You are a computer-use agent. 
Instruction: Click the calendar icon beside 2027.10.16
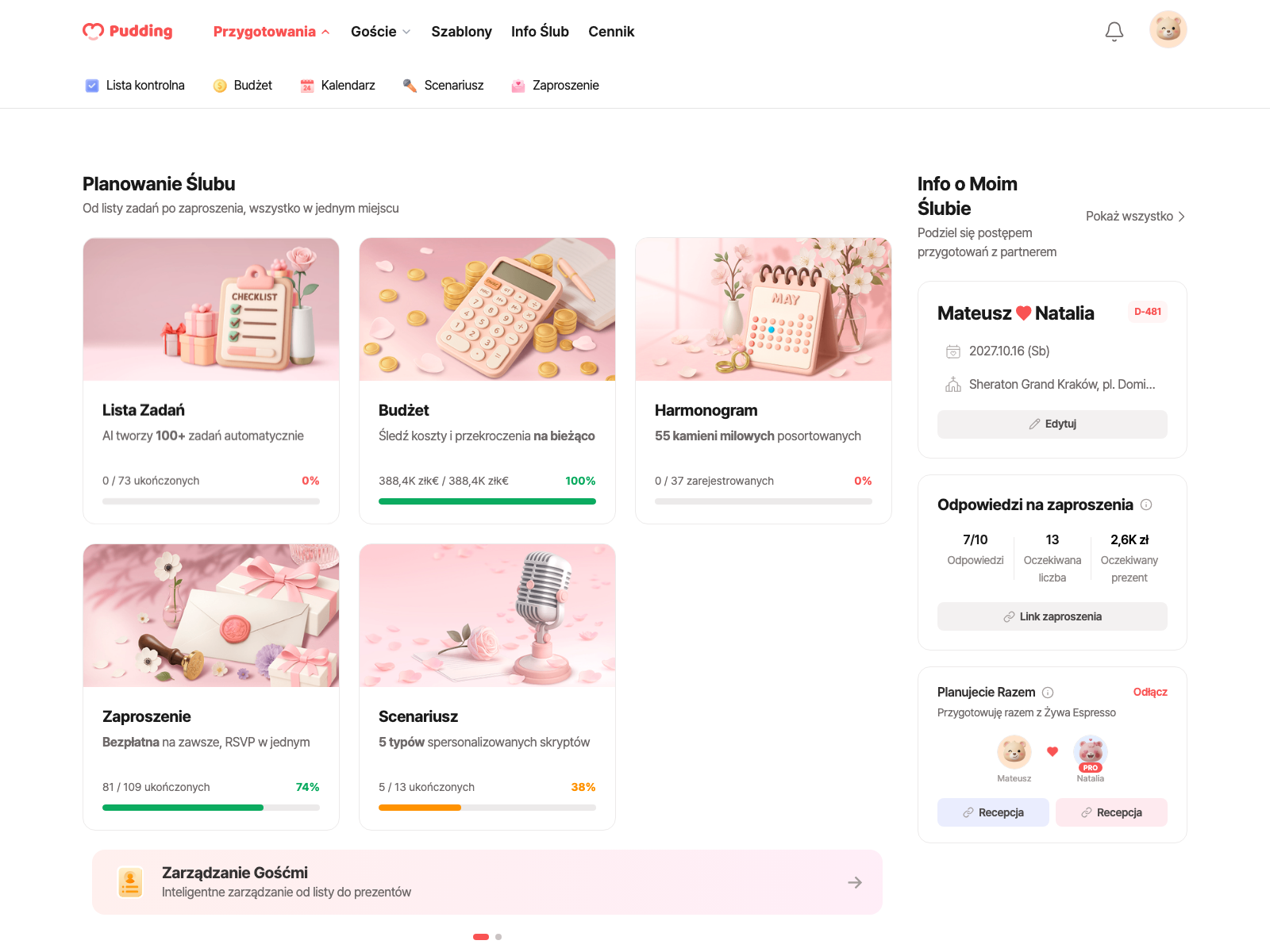pos(953,351)
